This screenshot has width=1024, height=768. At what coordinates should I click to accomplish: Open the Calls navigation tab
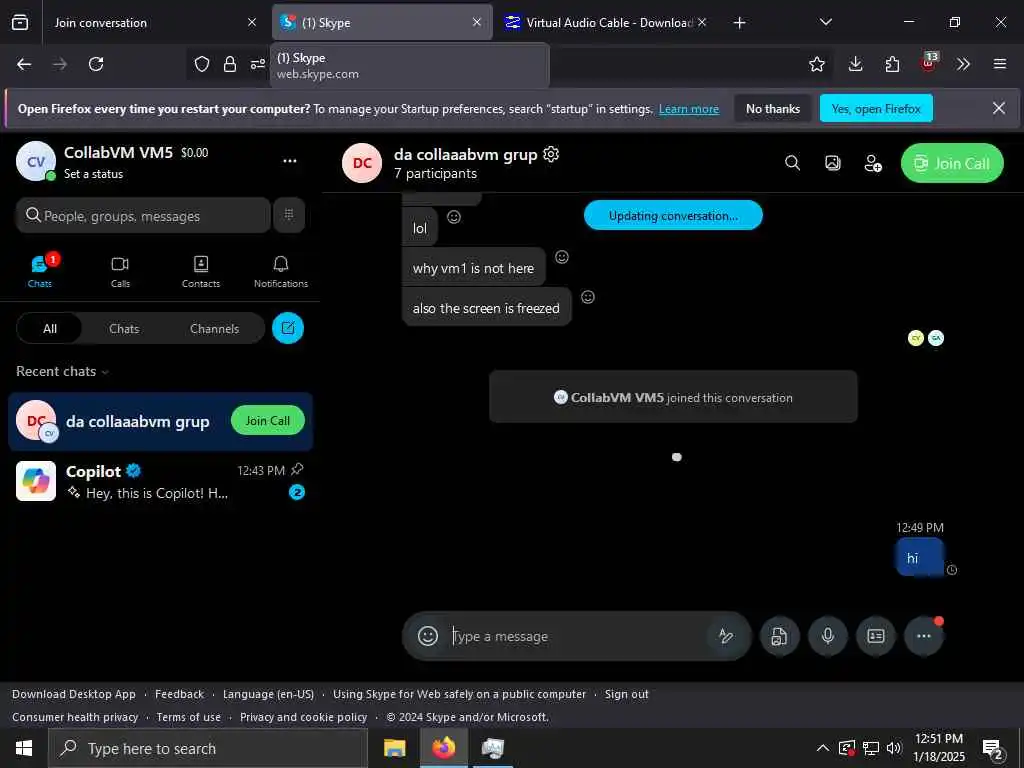pyautogui.click(x=120, y=271)
